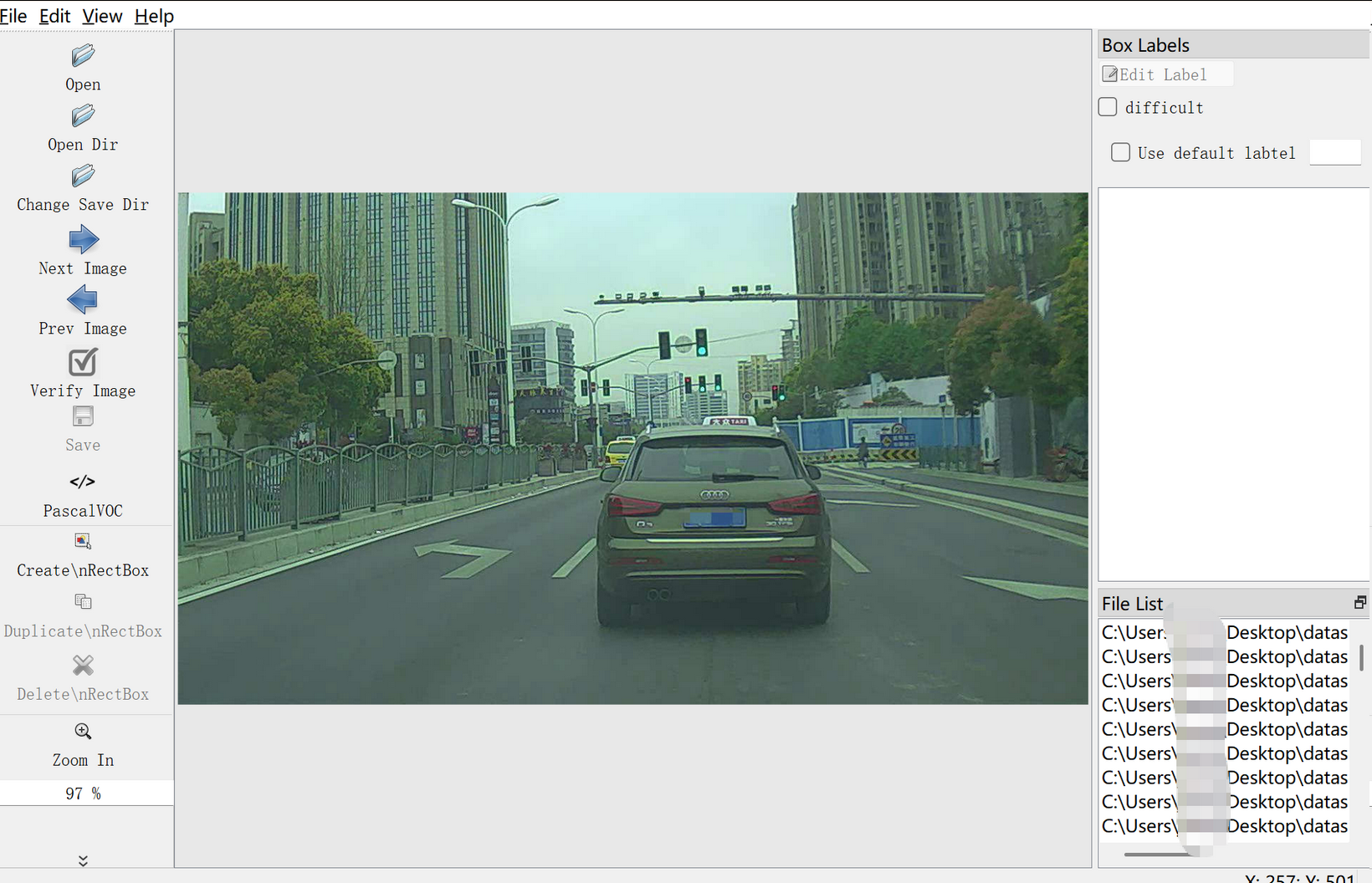Open an image file with the Open icon

[83, 55]
